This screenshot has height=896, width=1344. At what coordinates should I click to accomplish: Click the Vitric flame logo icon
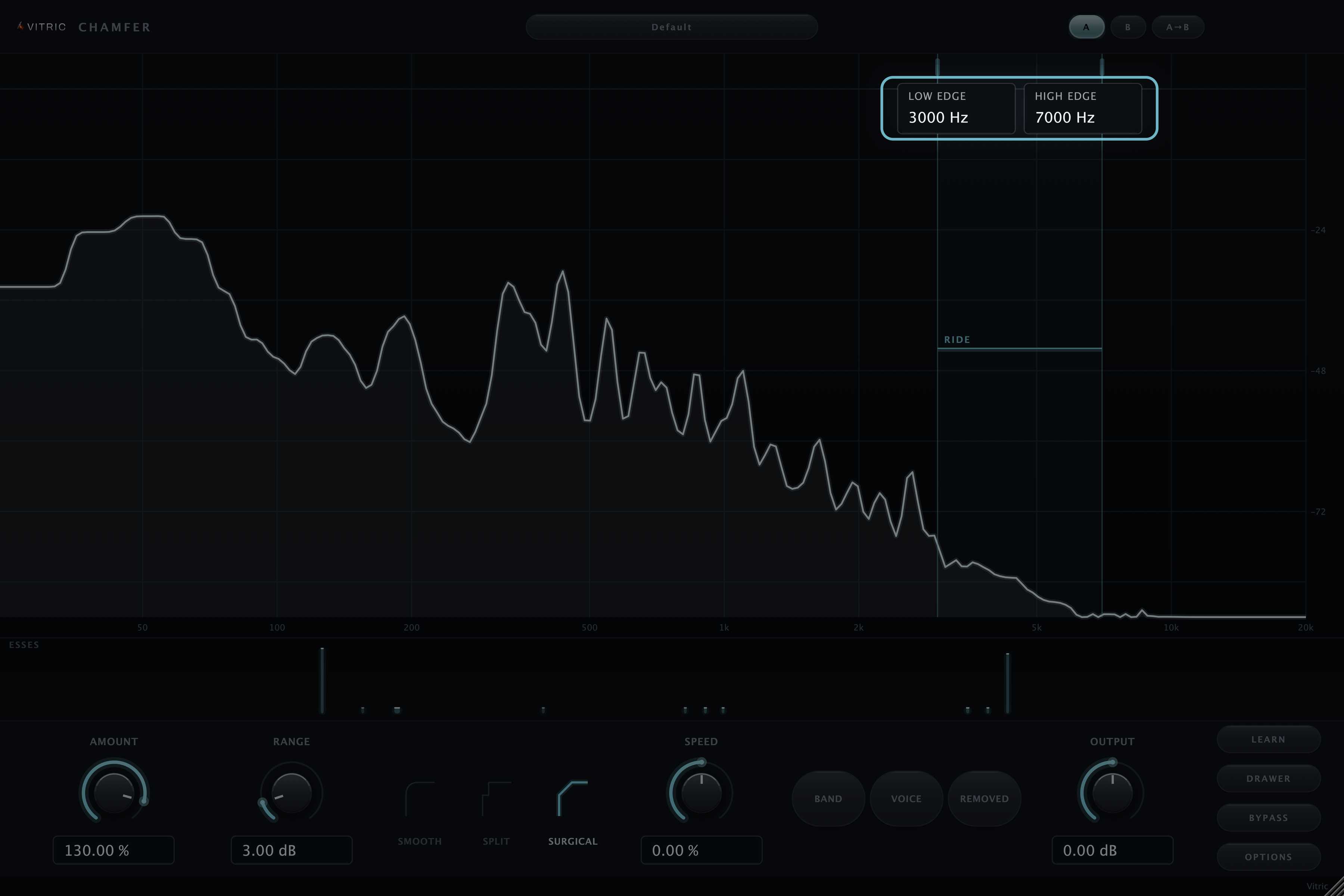pyautogui.click(x=21, y=26)
